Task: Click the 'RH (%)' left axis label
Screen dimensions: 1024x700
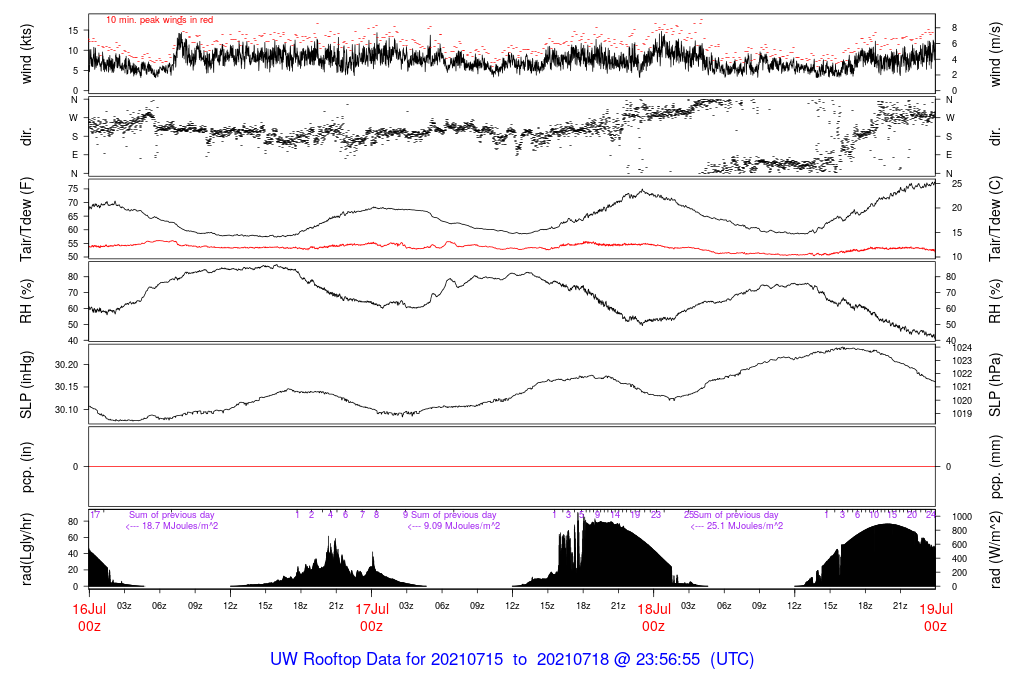Action: click(26, 301)
